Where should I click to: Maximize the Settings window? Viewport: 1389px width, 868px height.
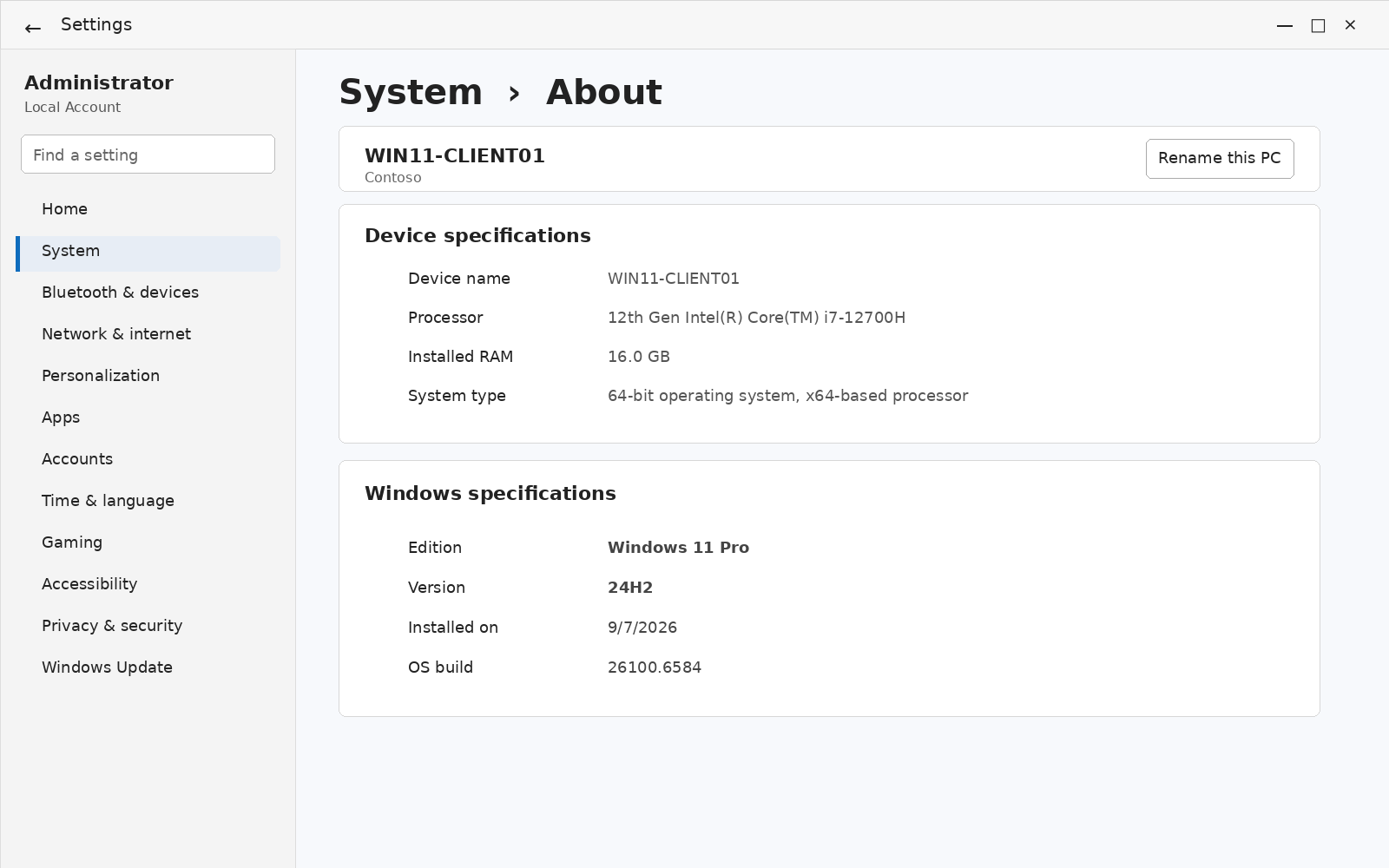click(1318, 26)
